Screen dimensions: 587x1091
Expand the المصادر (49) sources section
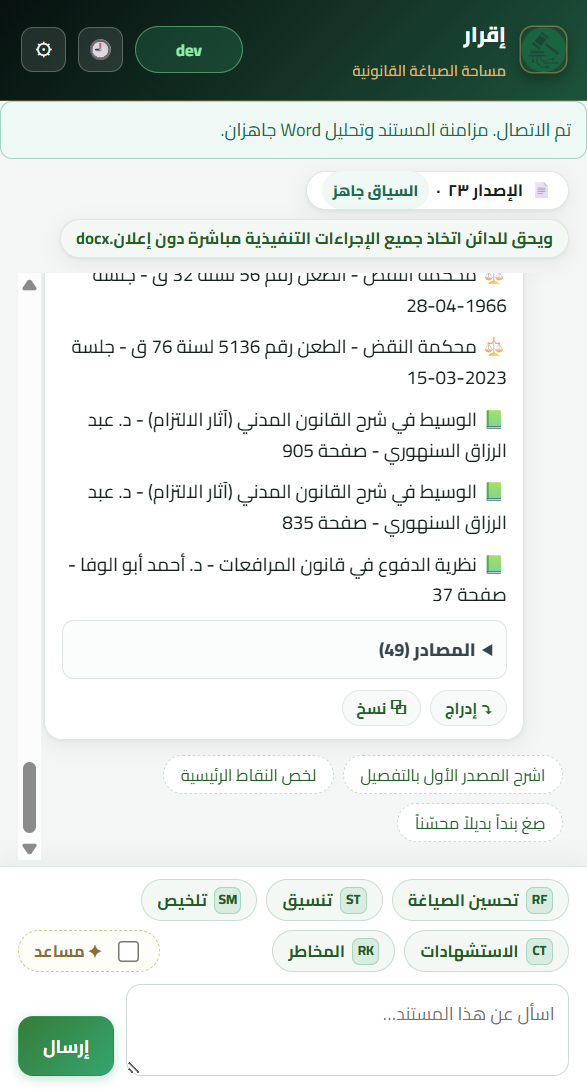pyautogui.click(x=284, y=649)
